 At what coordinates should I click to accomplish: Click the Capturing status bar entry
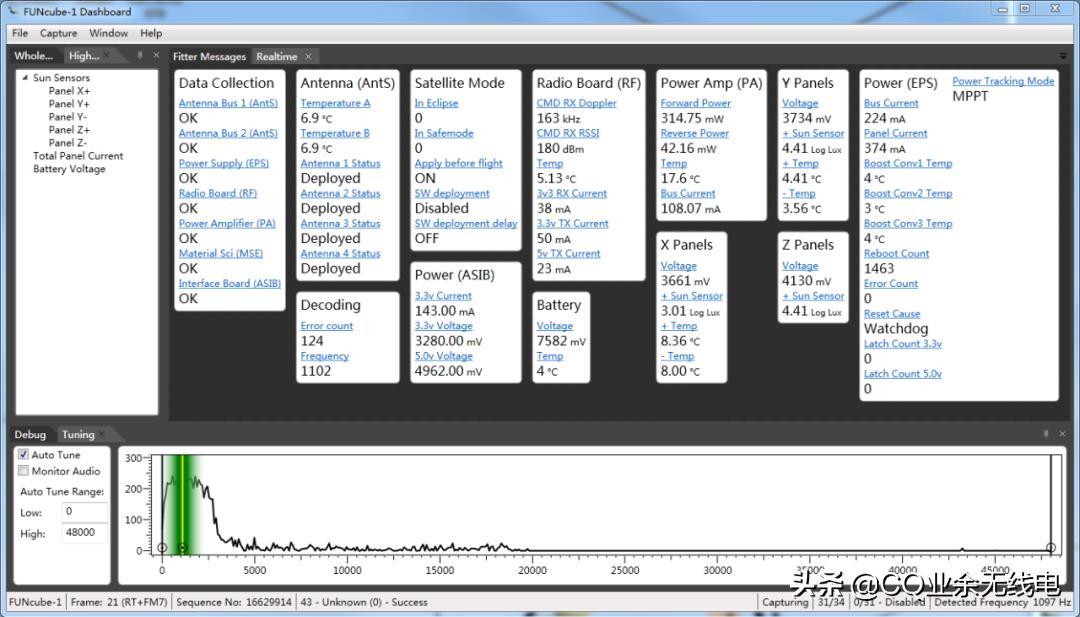coord(785,603)
